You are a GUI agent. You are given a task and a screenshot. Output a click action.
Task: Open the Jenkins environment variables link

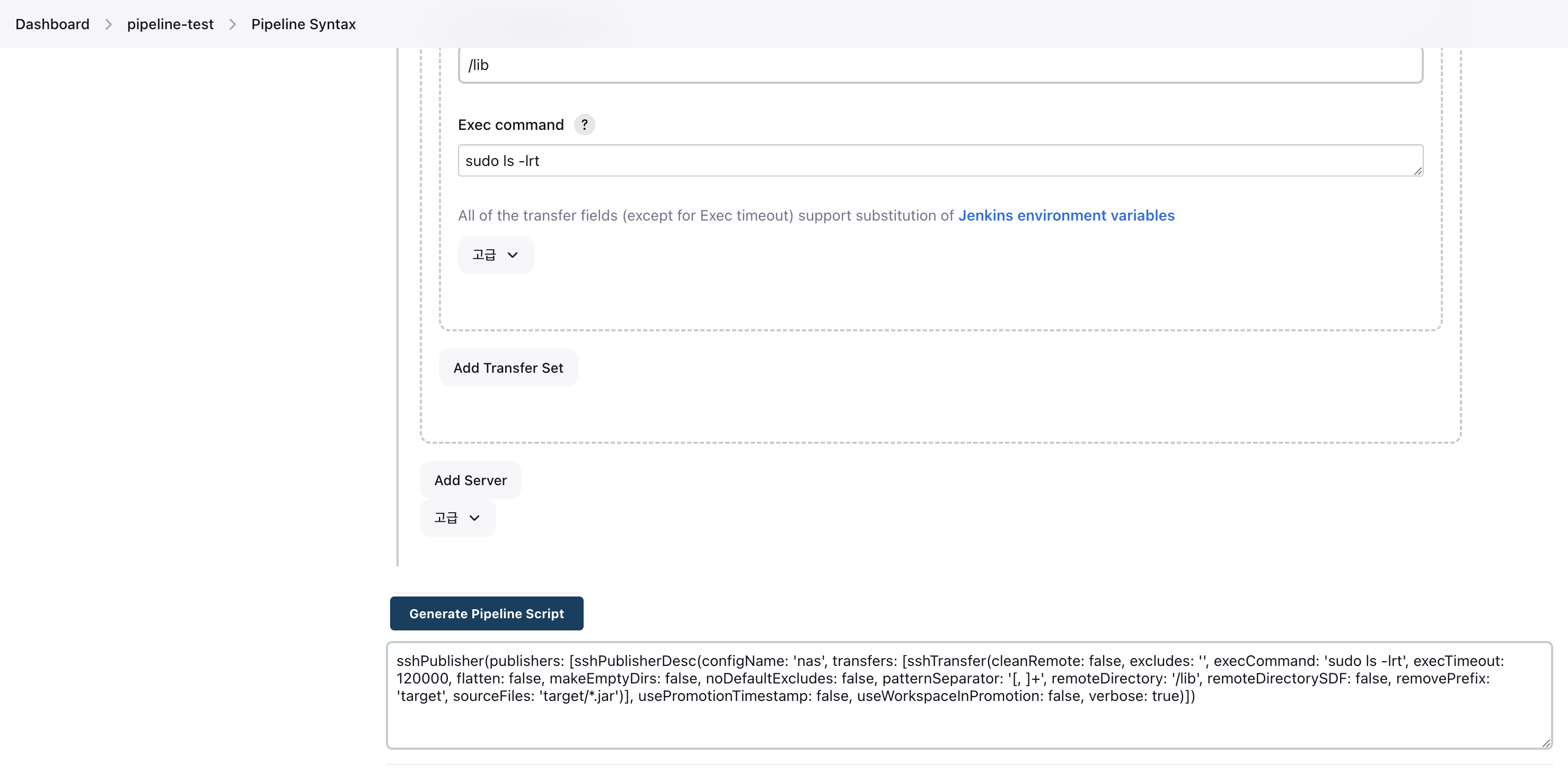coord(1066,215)
